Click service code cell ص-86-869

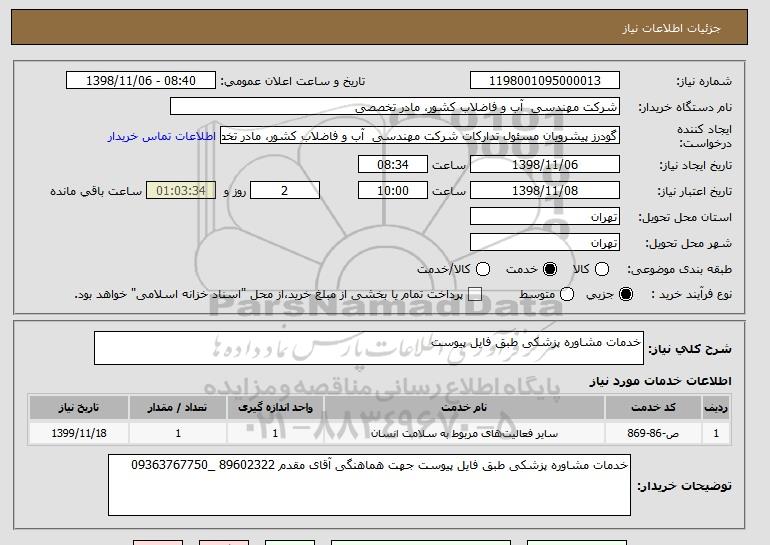[653, 434]
